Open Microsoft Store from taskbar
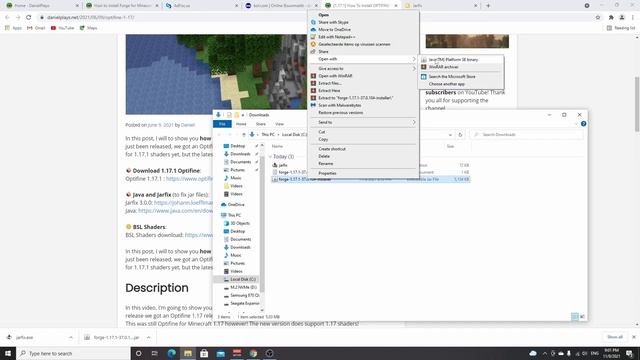 [x=204, y=353]
